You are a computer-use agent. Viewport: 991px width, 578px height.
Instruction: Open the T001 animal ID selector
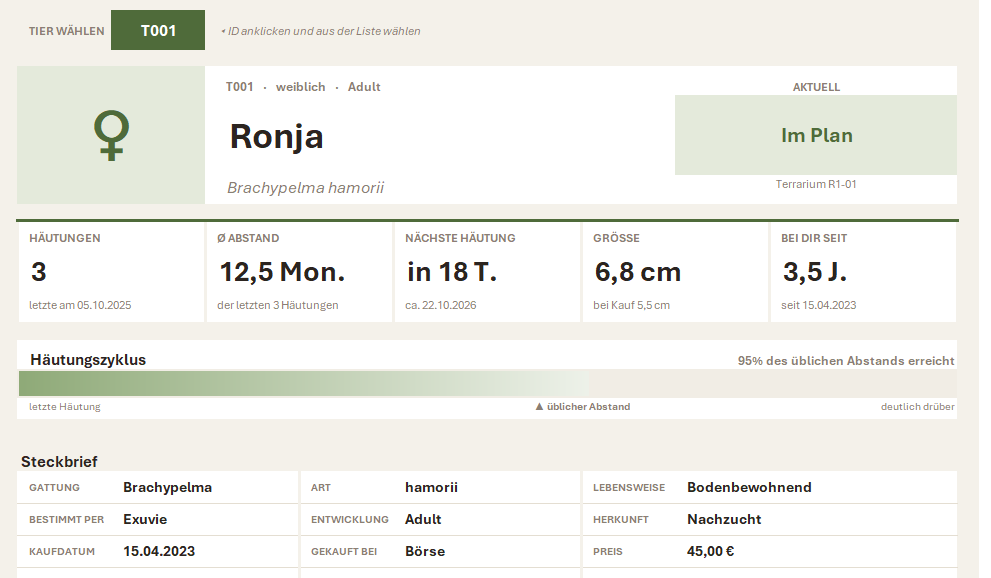(x=158, y=30)
